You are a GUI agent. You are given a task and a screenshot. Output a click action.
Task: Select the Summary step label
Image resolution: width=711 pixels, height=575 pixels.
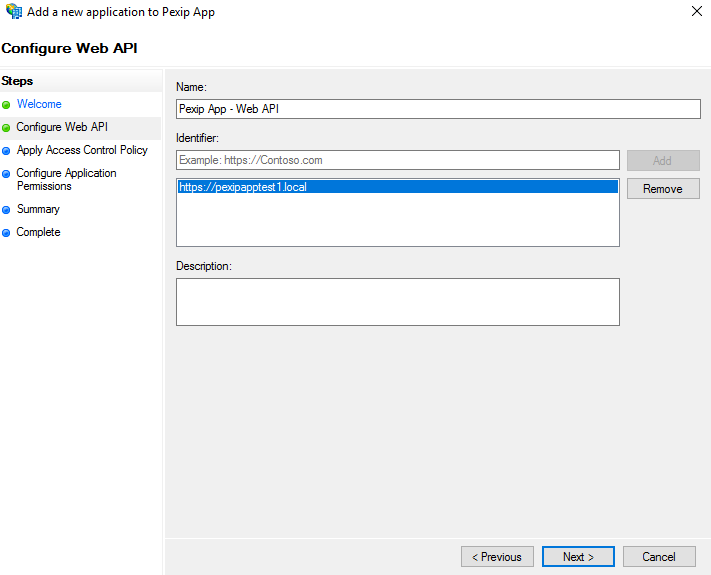pyautogui.click(x=38, y=209)
